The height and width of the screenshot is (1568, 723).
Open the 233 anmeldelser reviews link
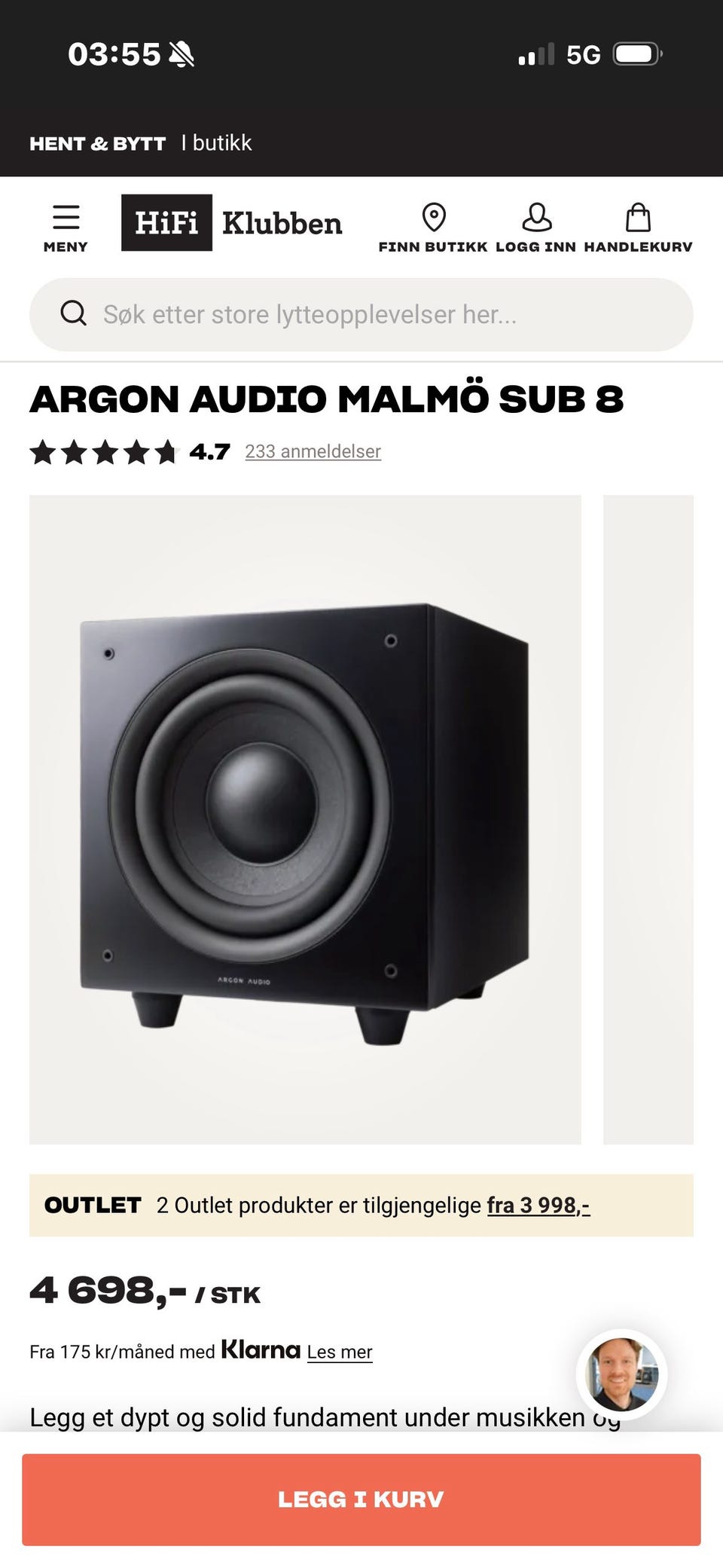coord(313,451)
